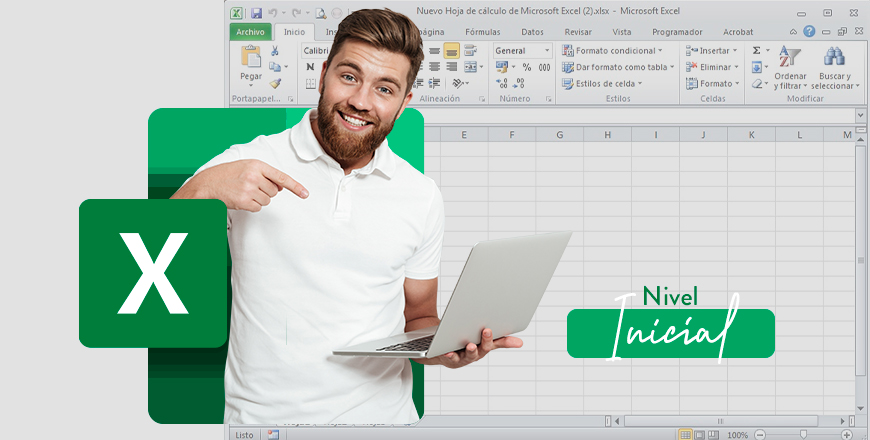Open the Número dialog launcher
This screenshot has height=440, width=870.
tap(548, 99)
